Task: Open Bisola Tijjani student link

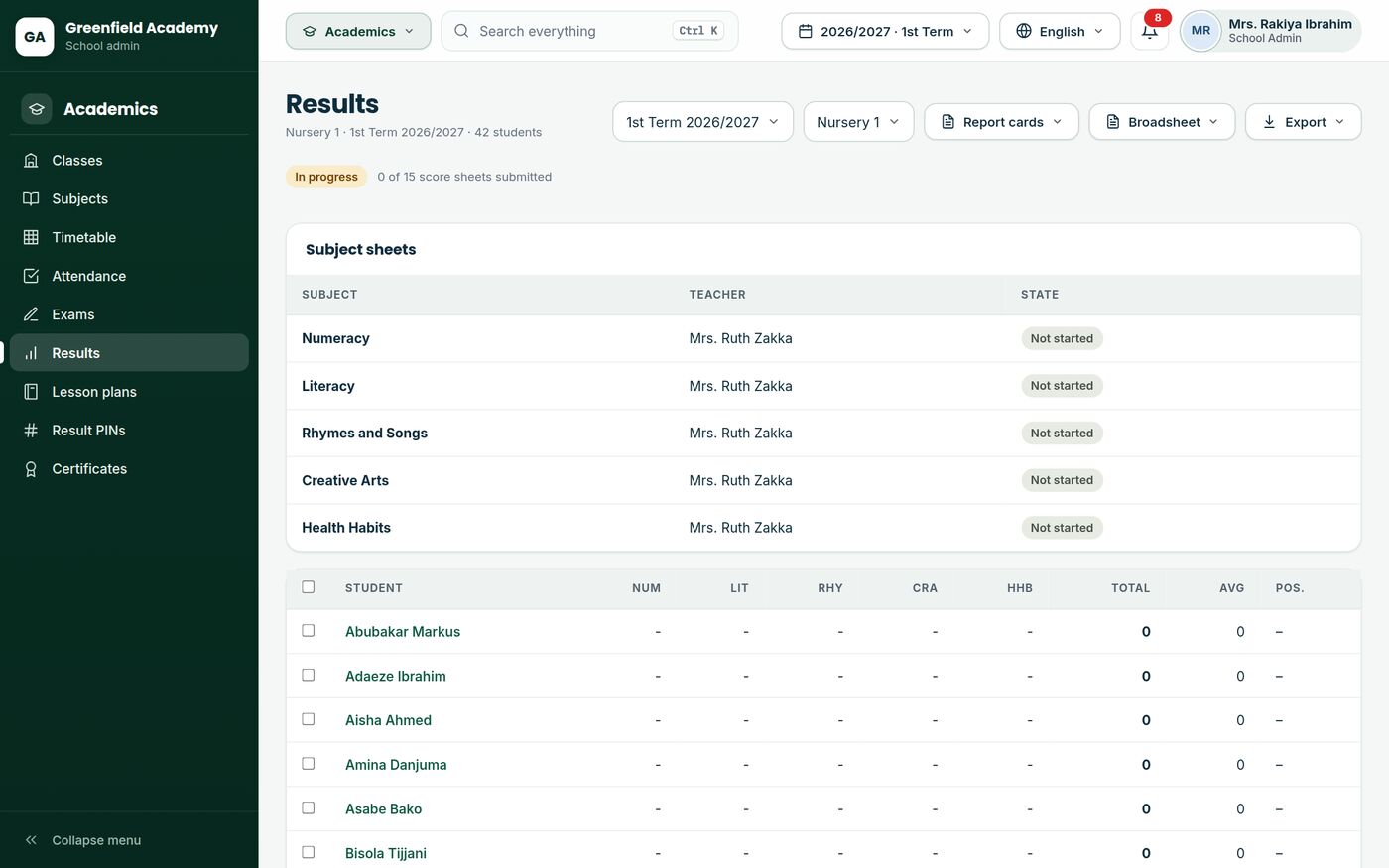Action: [386, 854]
